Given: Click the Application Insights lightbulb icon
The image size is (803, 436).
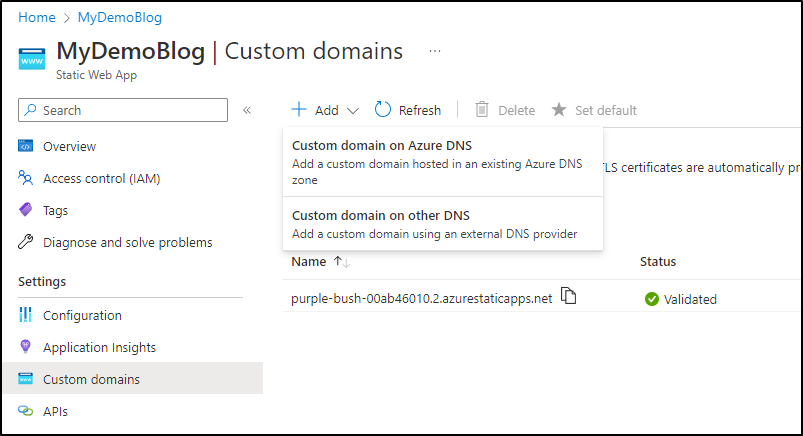Looking at the screenshot, I should tap(25, 346).
